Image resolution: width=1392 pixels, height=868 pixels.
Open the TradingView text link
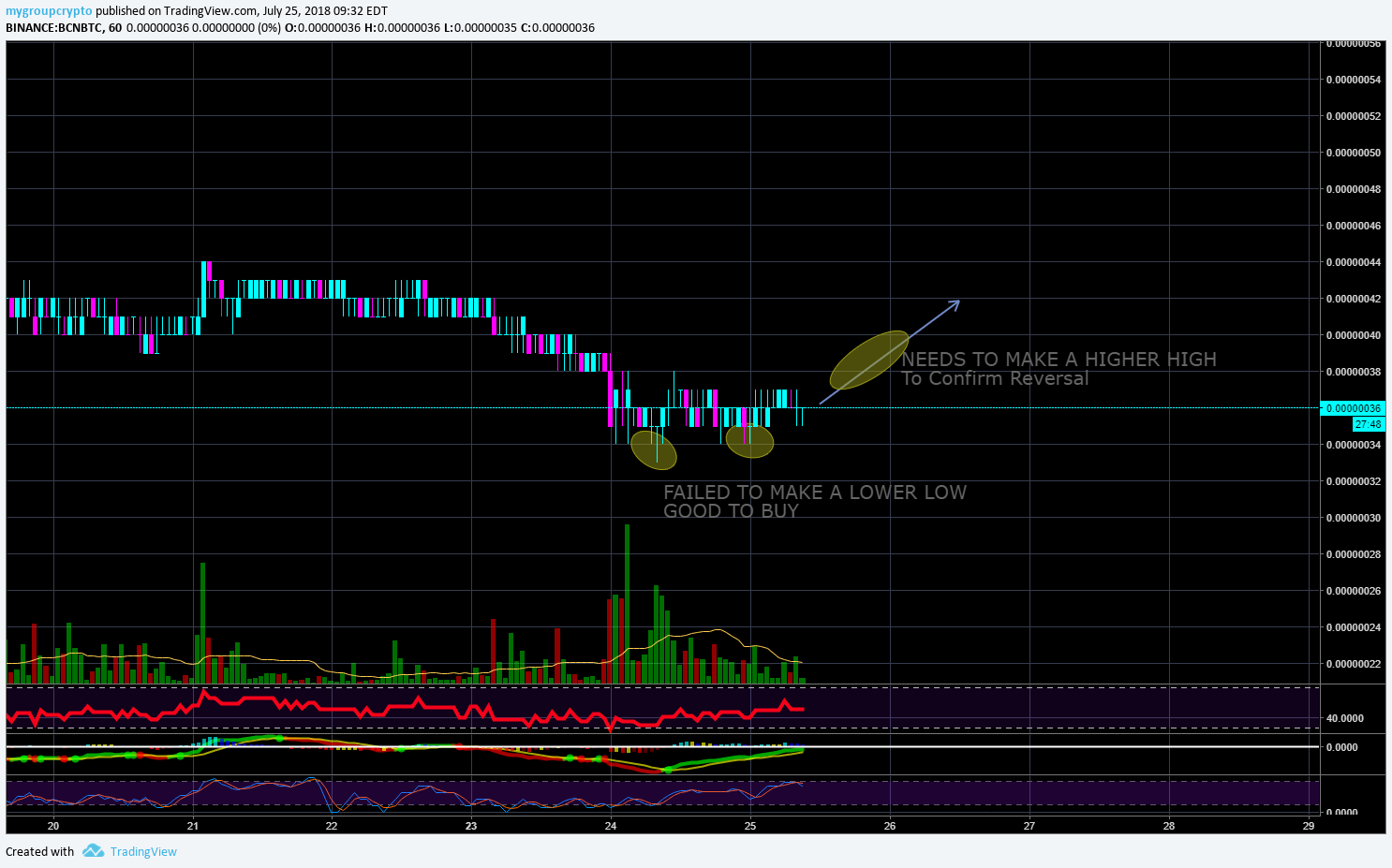(x=143, y=852)
